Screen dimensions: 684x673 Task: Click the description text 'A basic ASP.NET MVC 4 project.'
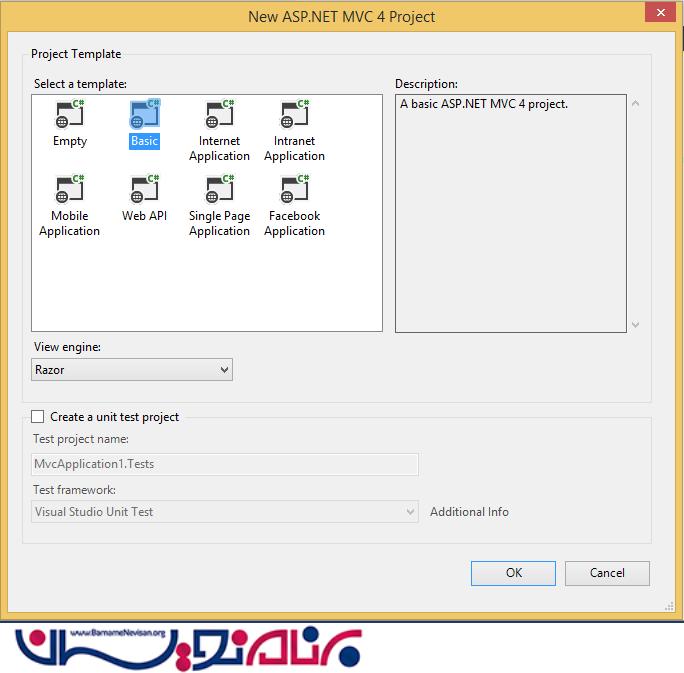point(484,104)
